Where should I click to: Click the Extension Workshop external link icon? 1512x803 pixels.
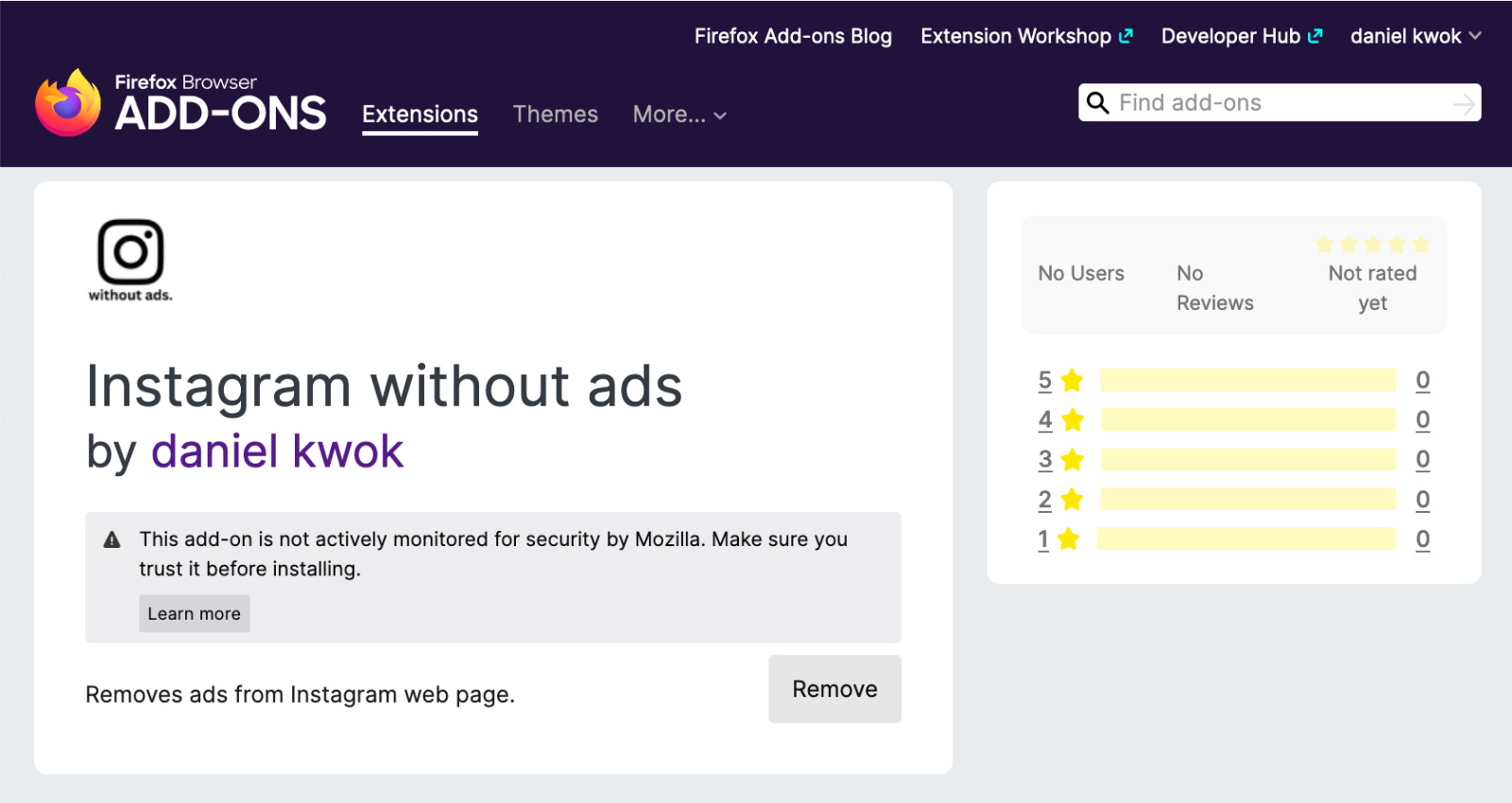coord(1125,36)
